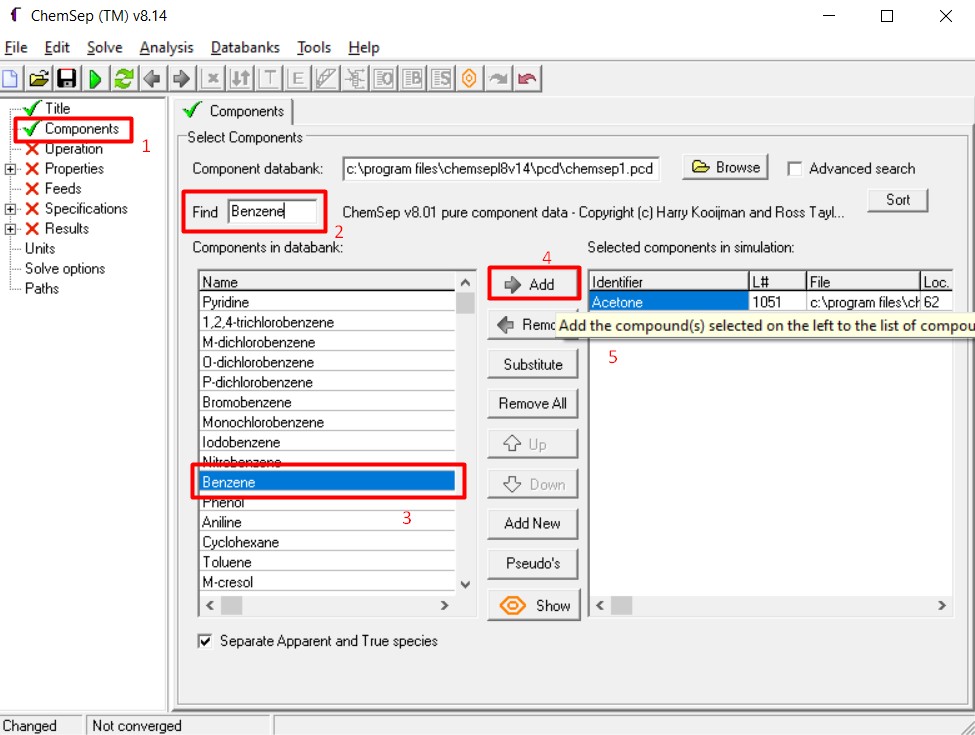Click down arrow of component list scrollbar

(x=465, y=584)
